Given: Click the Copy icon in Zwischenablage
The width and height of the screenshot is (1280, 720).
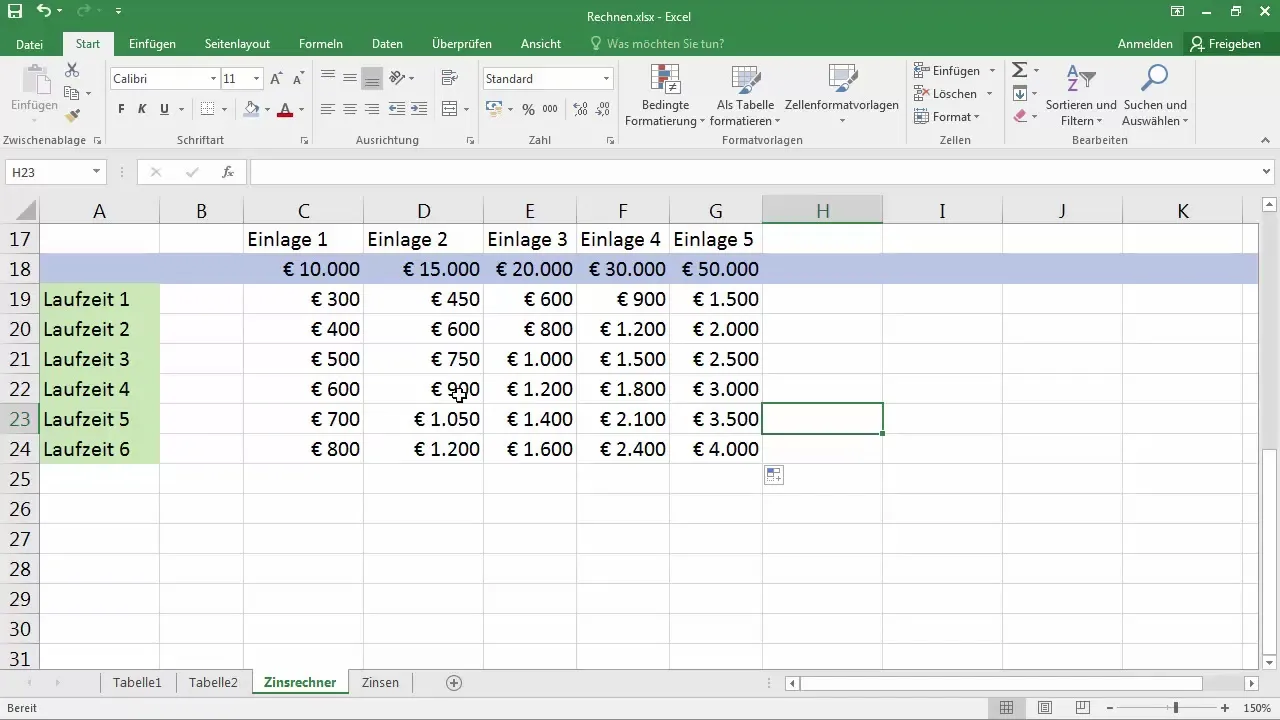Looking at the screenshot, I should point(72,94).
